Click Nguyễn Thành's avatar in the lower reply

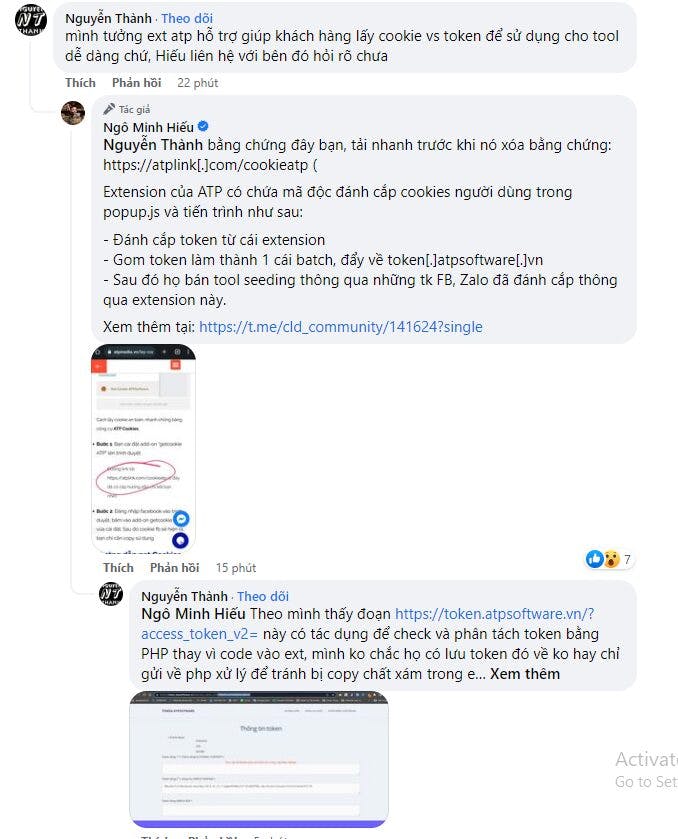(111, 594)
